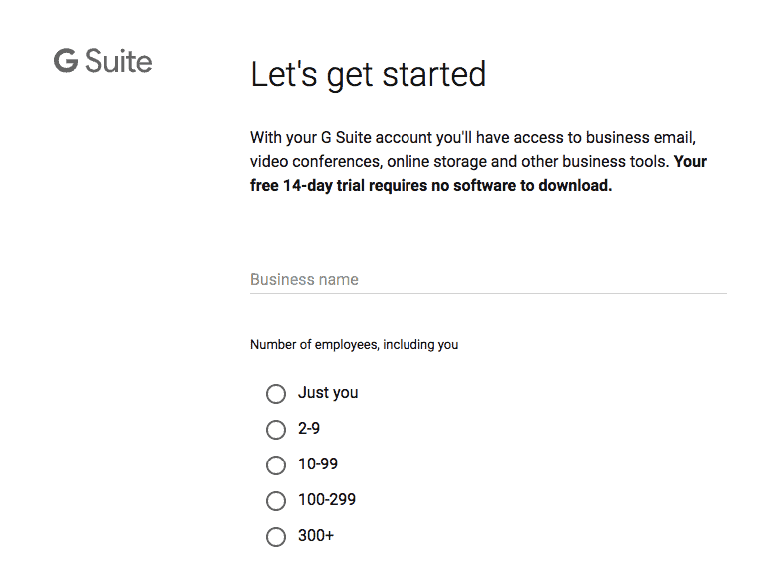The width and height of the screenshot is (761, 575).
Task: Choose the 10-99 employees radio circle
Action: (x=276, y=465)
